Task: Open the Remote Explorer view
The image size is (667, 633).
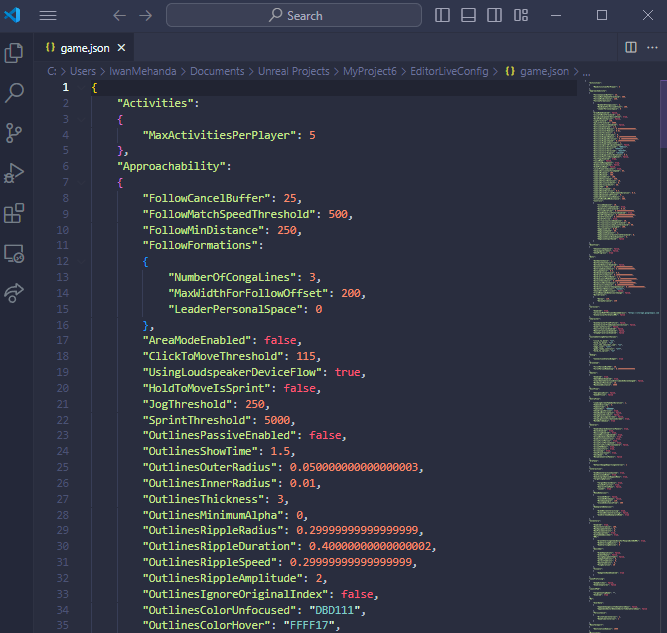Action: (x=15, y=253)
